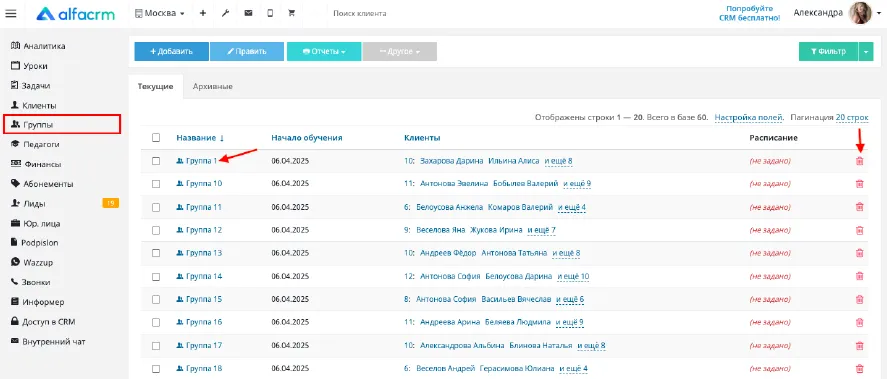Image resolution: width=887 pixels, height=379 pixels.
Task: Expand 'и ещё 9' in Группа 10 row
Action: click(x=577, y=184)
